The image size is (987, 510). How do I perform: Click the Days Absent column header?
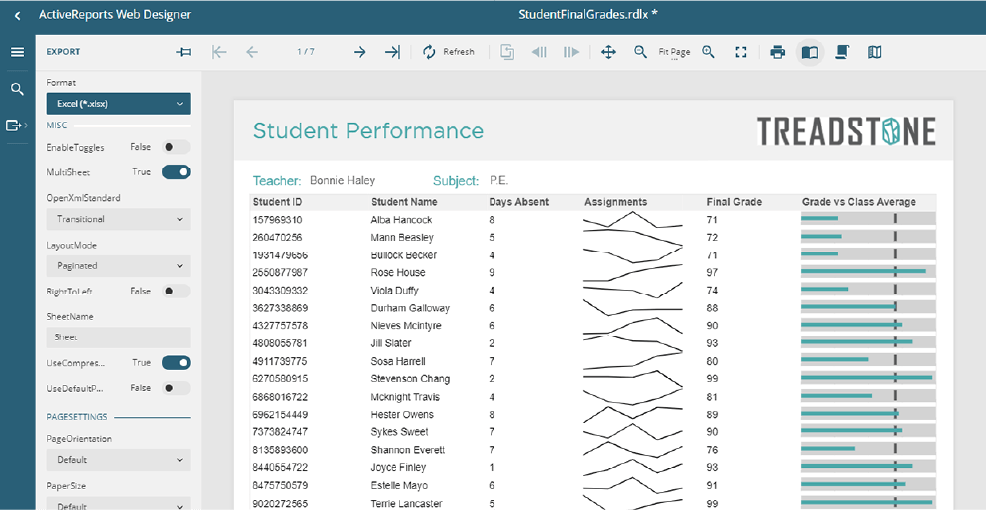pyautogui.click(x=519, y=202)
